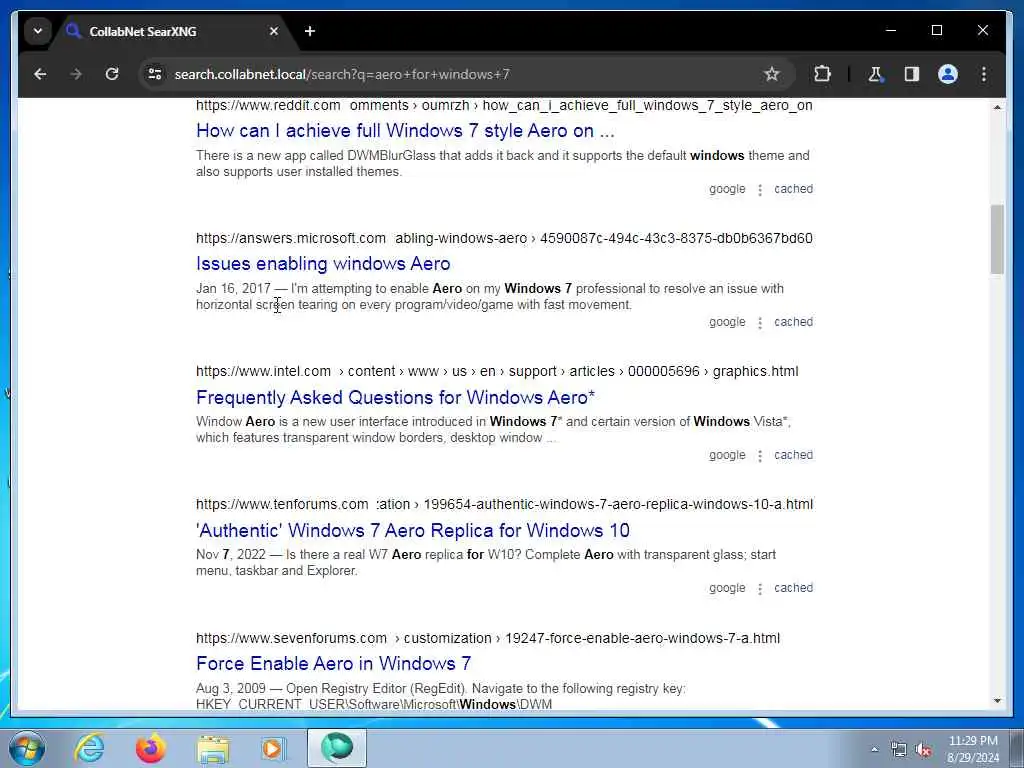Show hidden system tray icons
Image resolution: width=1024 pixels, height=768 pixels.
(x=874, y=749)
